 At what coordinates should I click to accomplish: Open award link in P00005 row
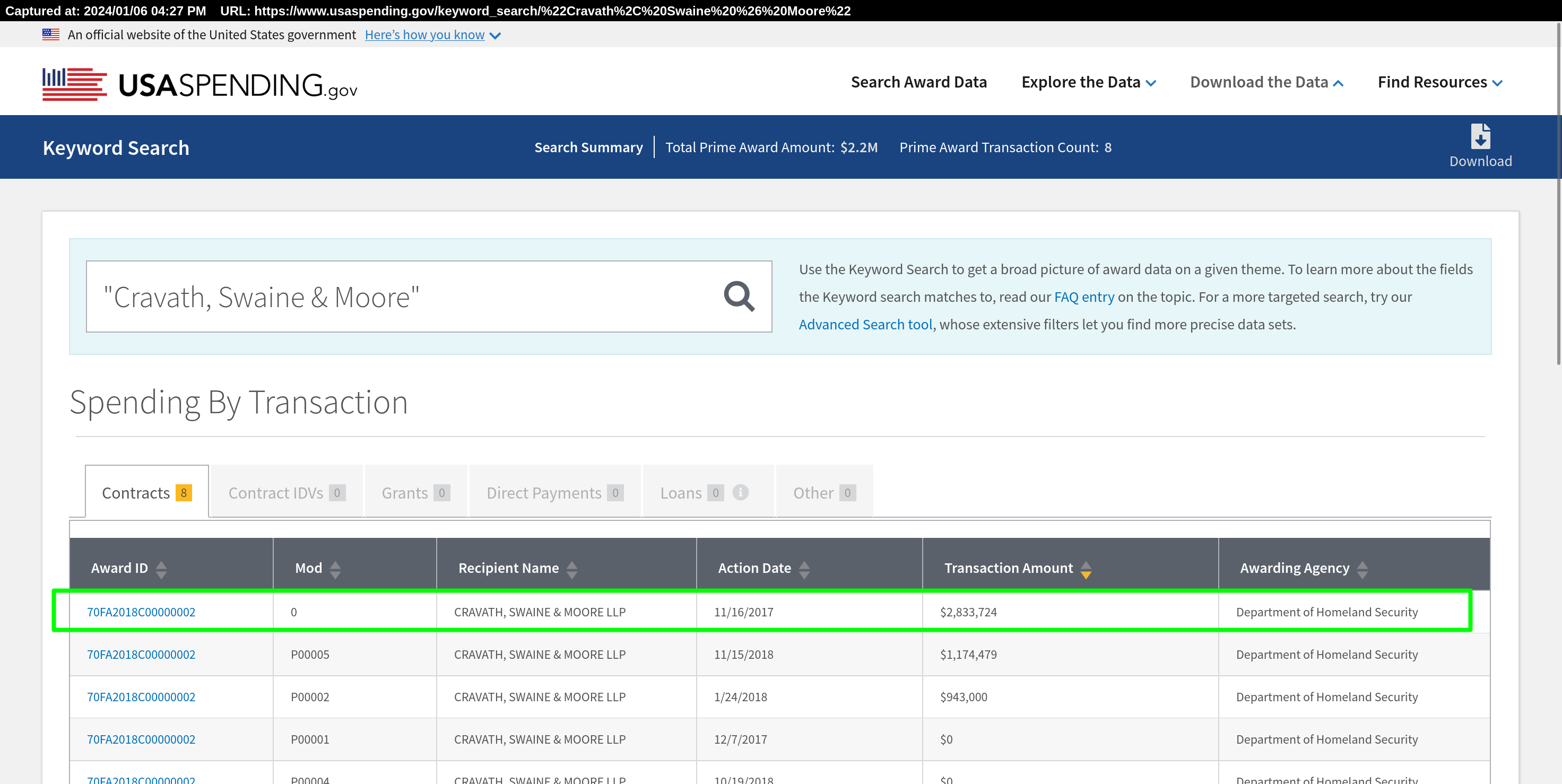pos(141,654)
